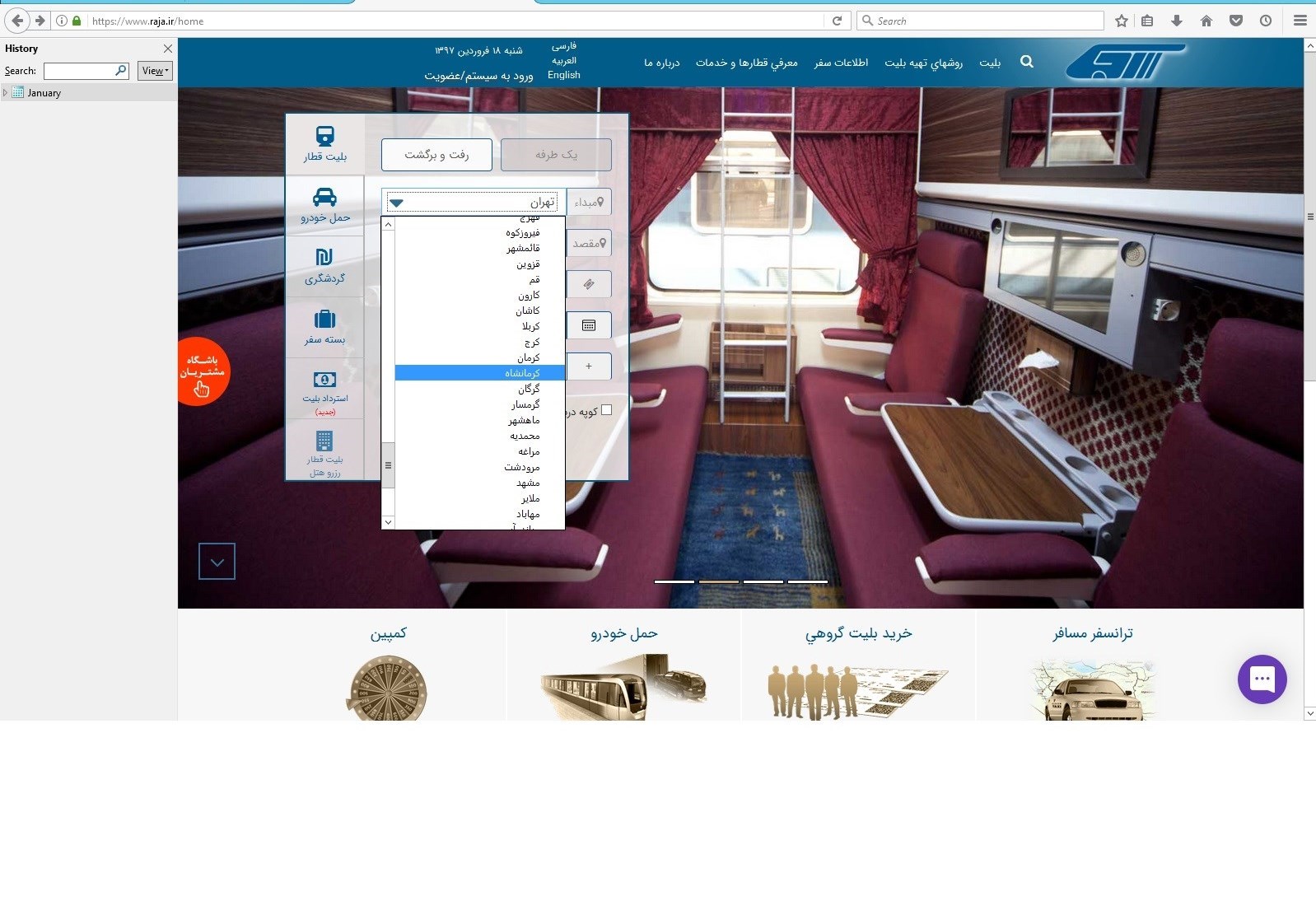Switch the site language to English
The height and width of the screenshot is (901, 1316).
point(563,75)
